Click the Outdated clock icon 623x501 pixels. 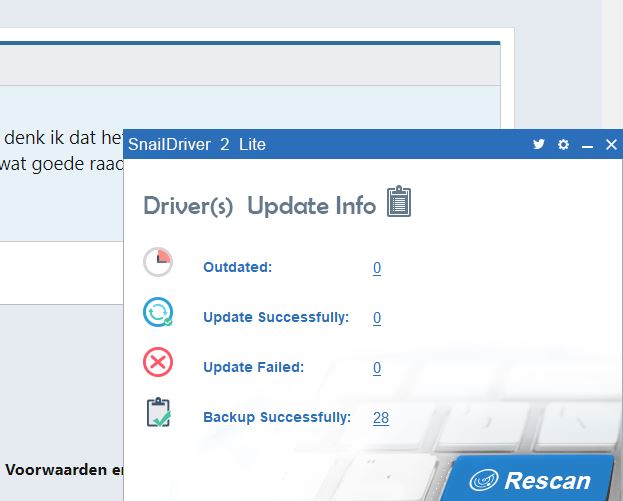pos(158,262)
